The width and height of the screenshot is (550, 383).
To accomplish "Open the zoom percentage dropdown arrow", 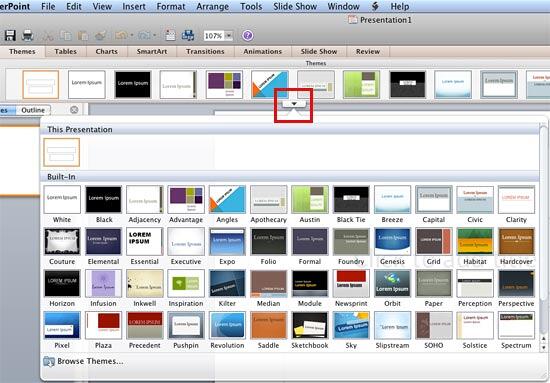I will (x=229, y=35).
